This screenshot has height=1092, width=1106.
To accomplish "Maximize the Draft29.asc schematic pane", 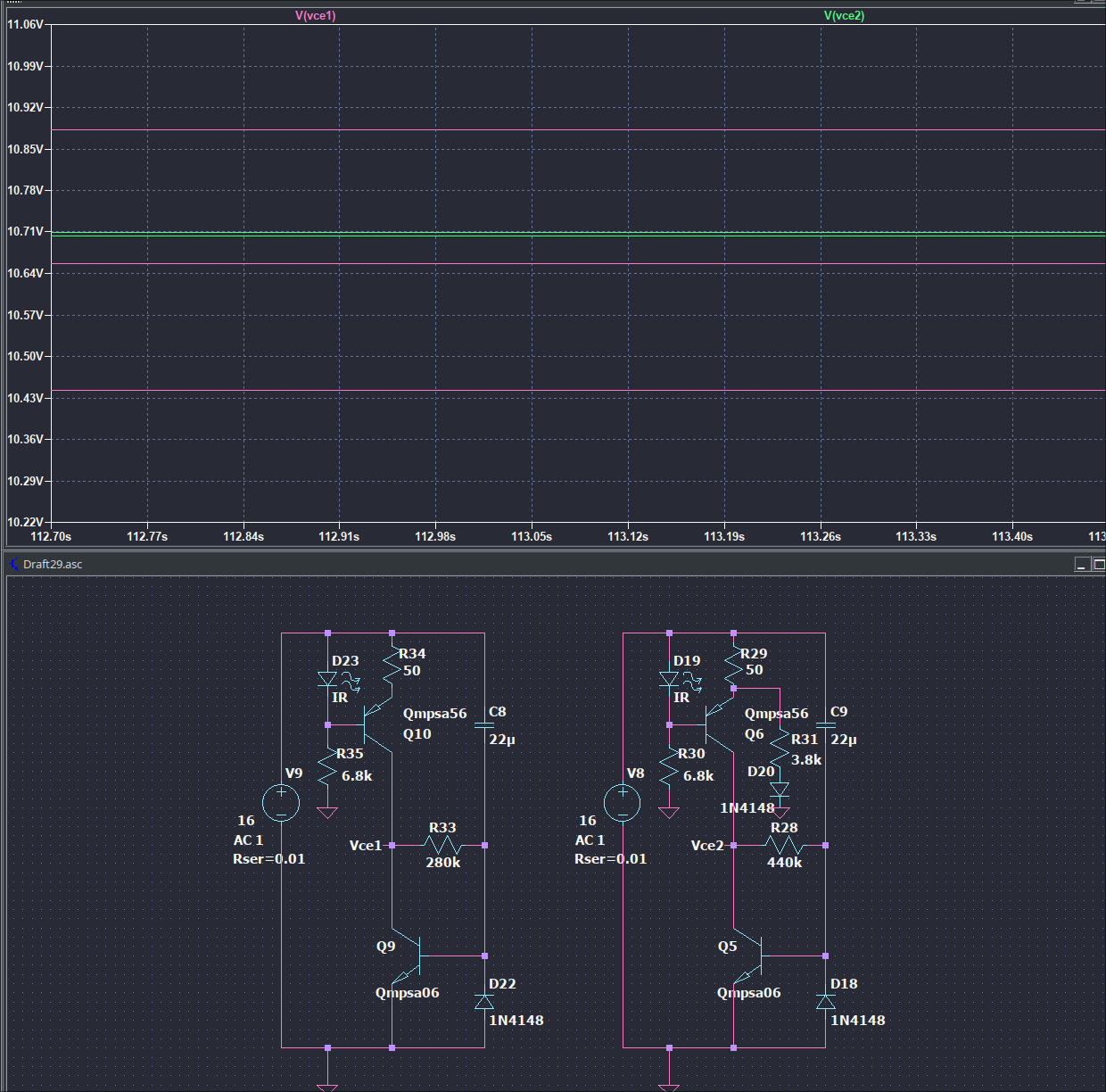I will click(x=1099, y=564).
